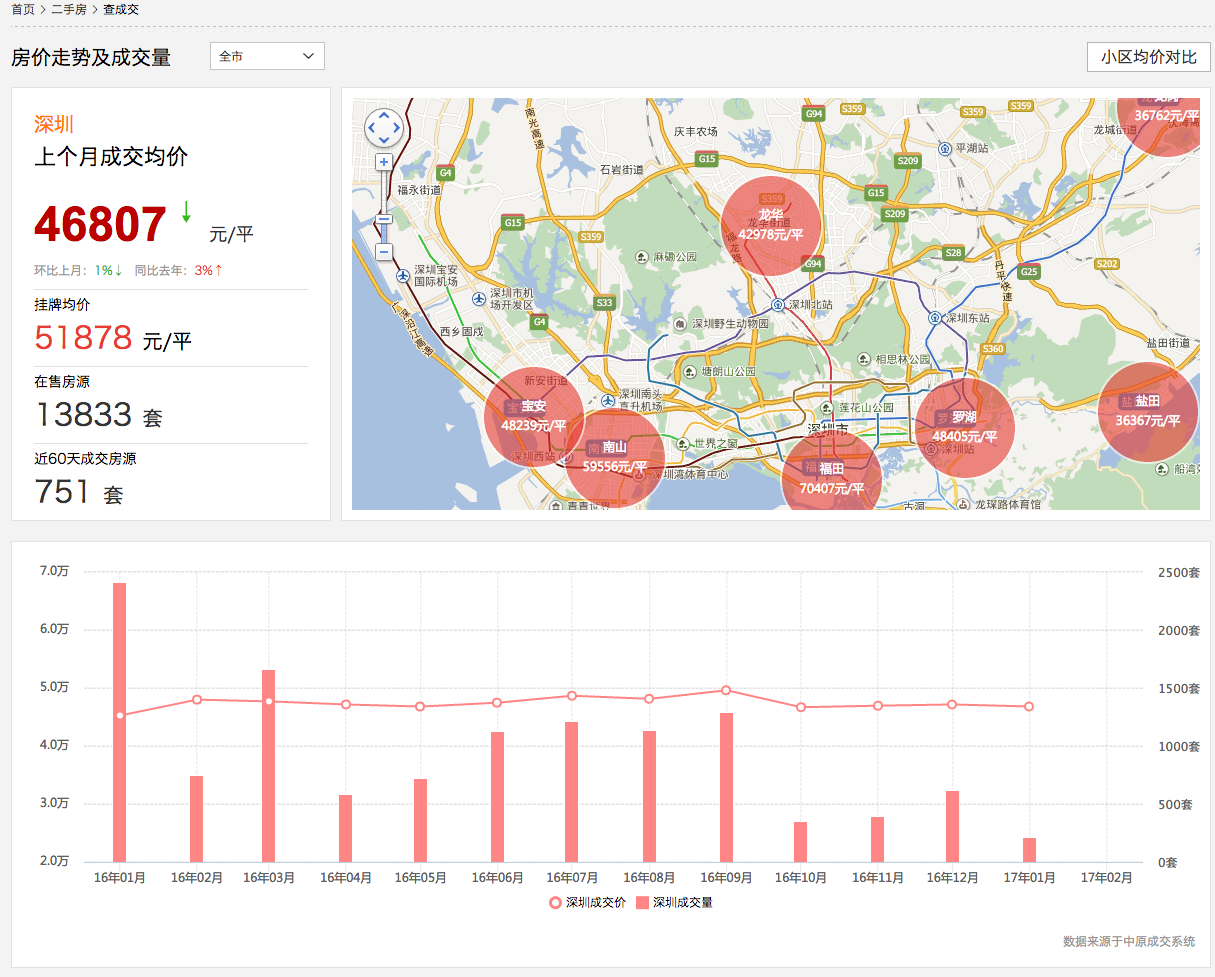Open the 全市 district dropdown
The height and width of the screenshot is (977, 1215).
pyautogui.click(x=267, y=56)
